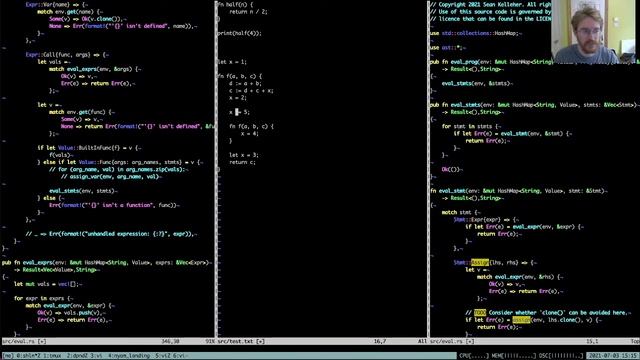The width and height of the screenshot is (640, 360).
Task: Click the 'Some(v) => Ok(v.clone()),' line
Action: [87, 19]
